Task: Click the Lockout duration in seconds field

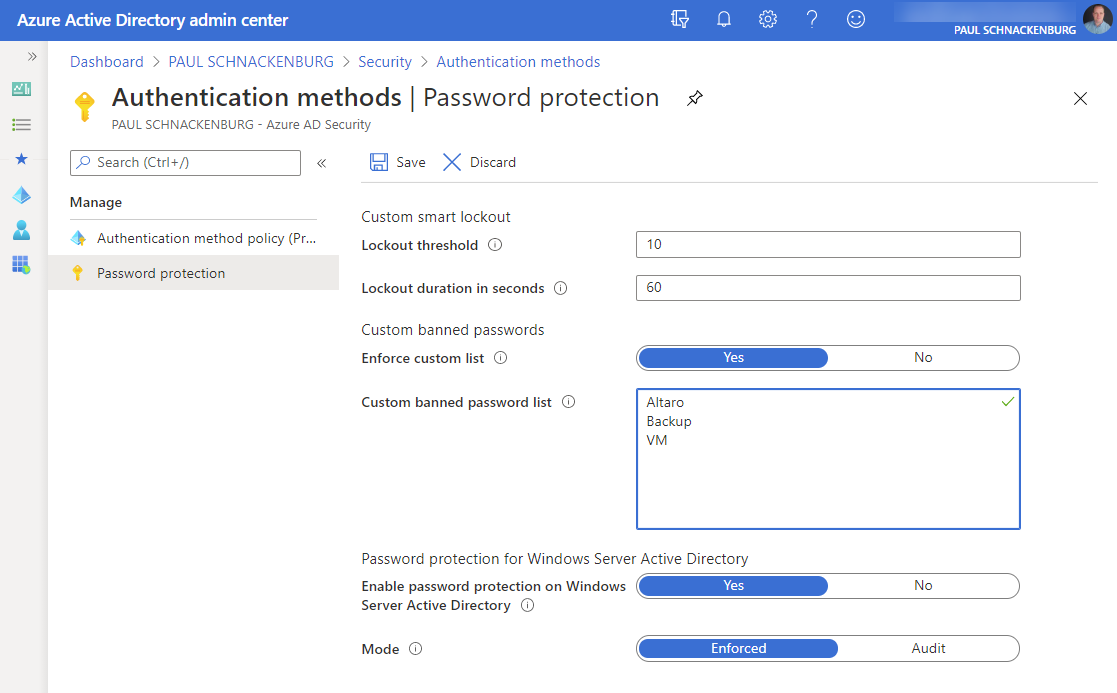Action: click(828, 288)
